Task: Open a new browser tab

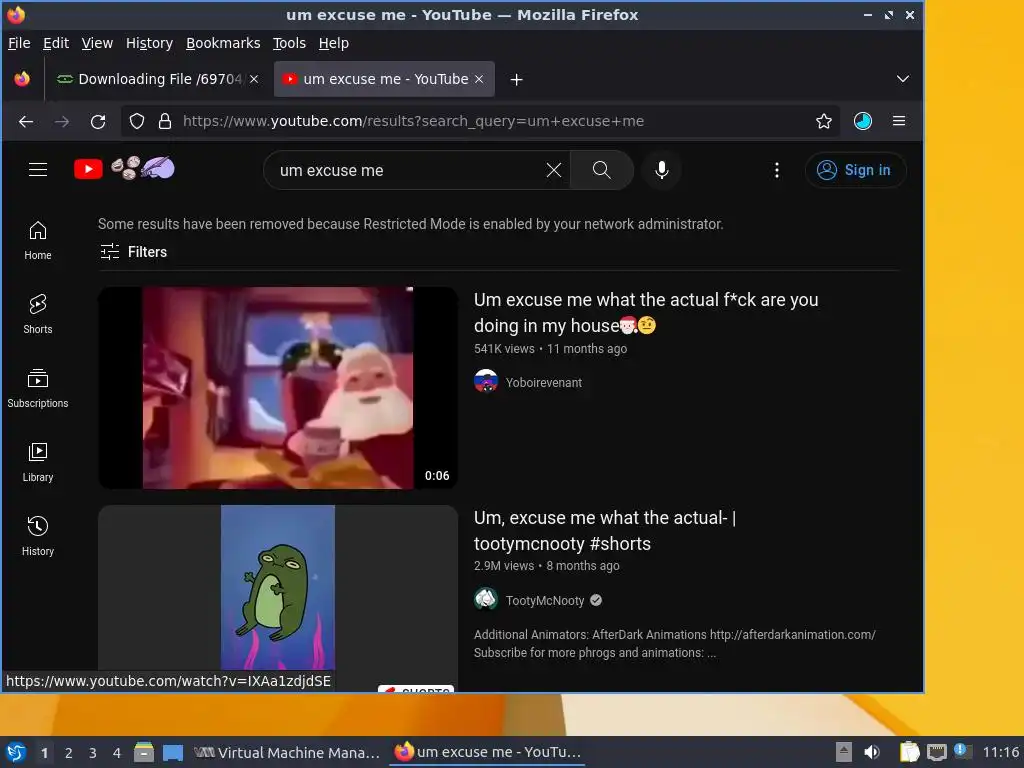Action: pos(517,80)
